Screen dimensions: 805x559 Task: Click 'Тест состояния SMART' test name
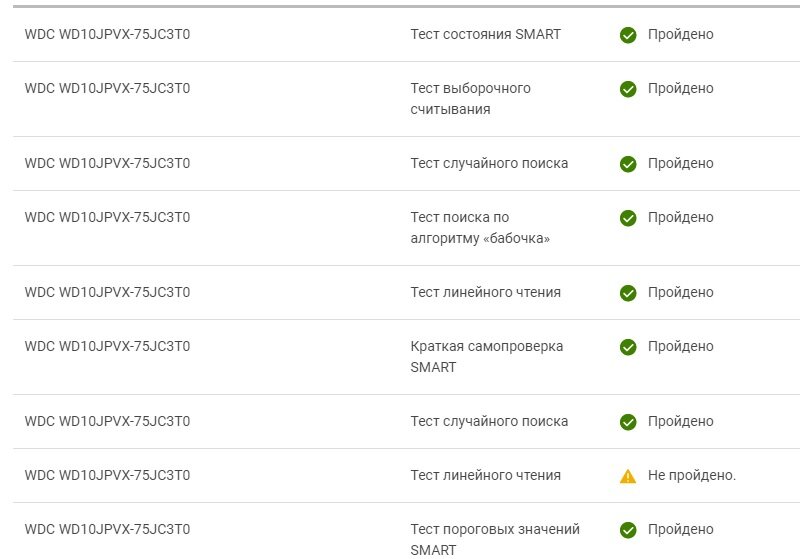485,34
